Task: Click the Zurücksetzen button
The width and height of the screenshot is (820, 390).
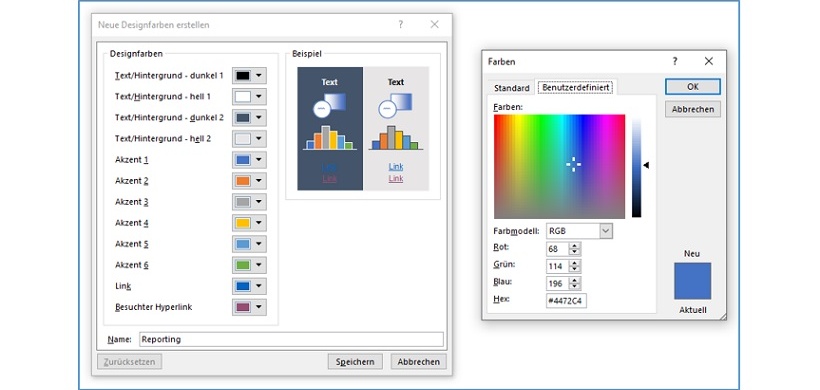Action: click(x=129, y=362)
